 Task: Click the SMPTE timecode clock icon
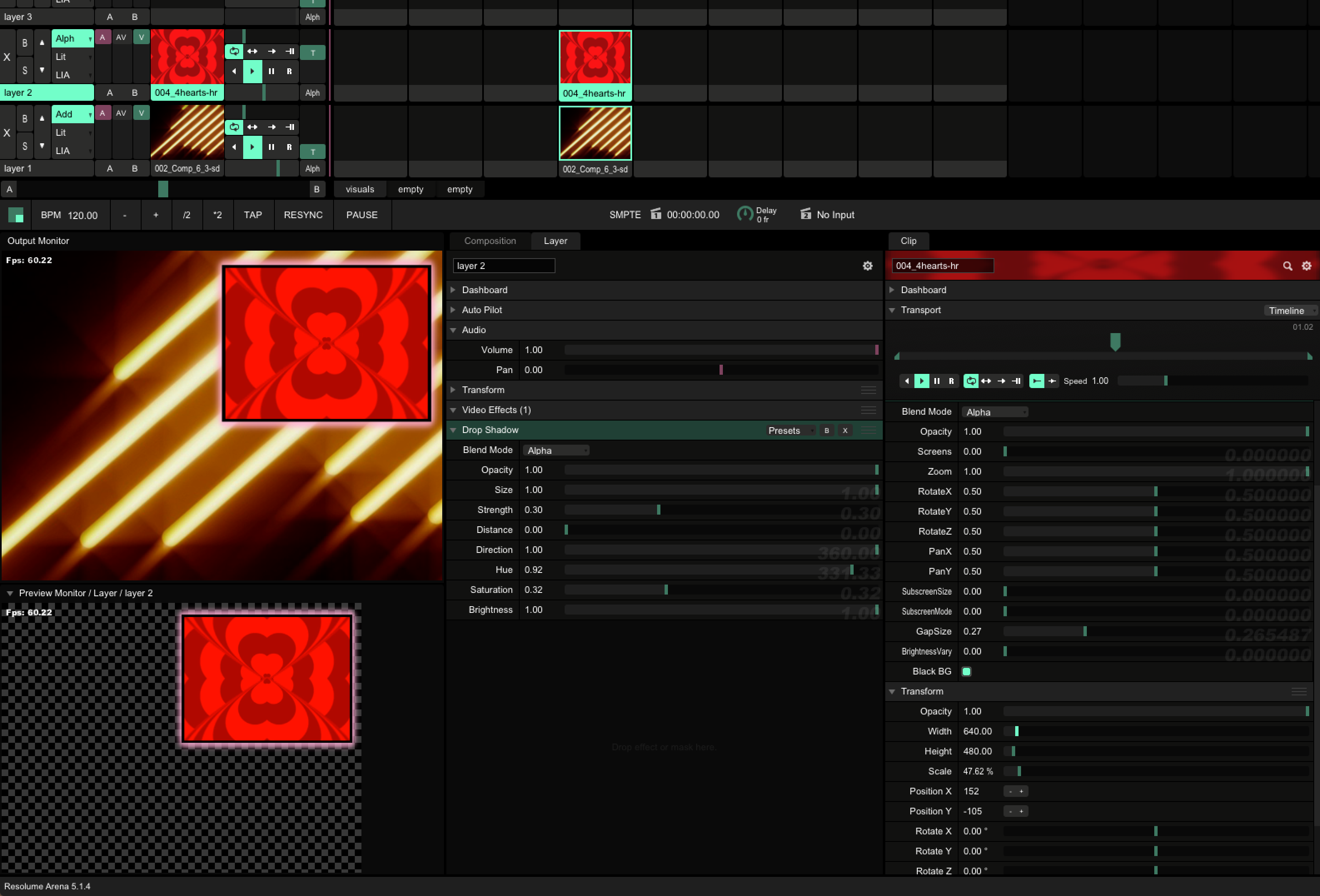[655, 214]
